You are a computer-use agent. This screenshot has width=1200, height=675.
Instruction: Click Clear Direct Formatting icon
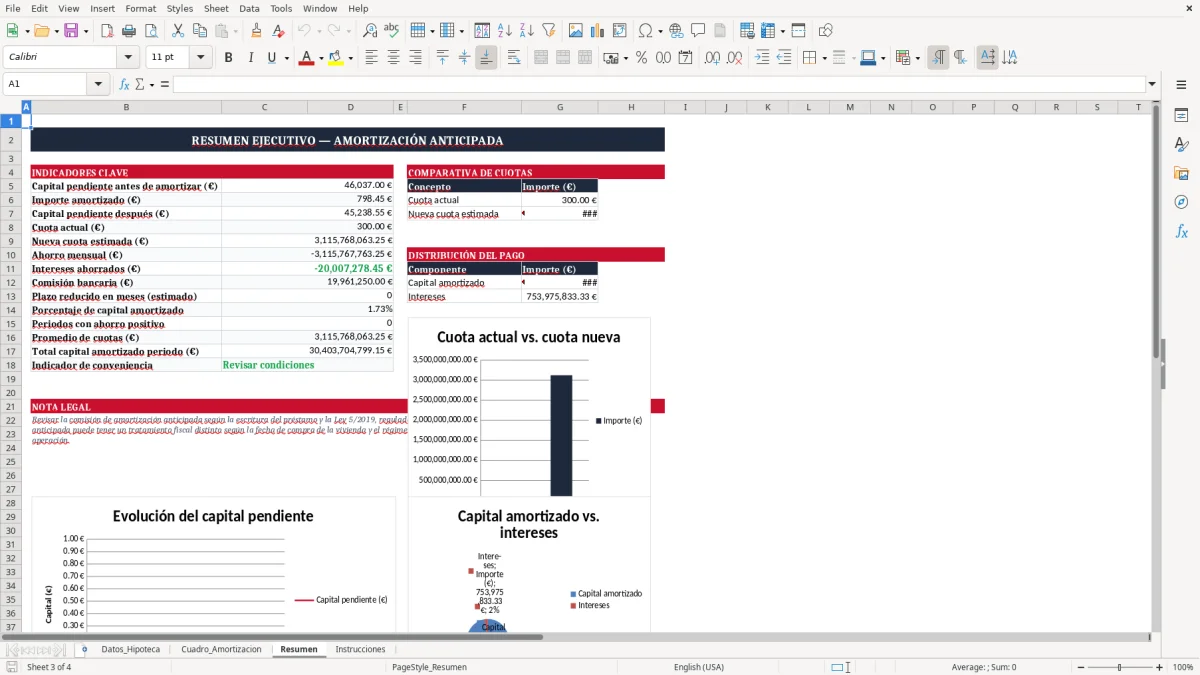click(x=278, y=31)
